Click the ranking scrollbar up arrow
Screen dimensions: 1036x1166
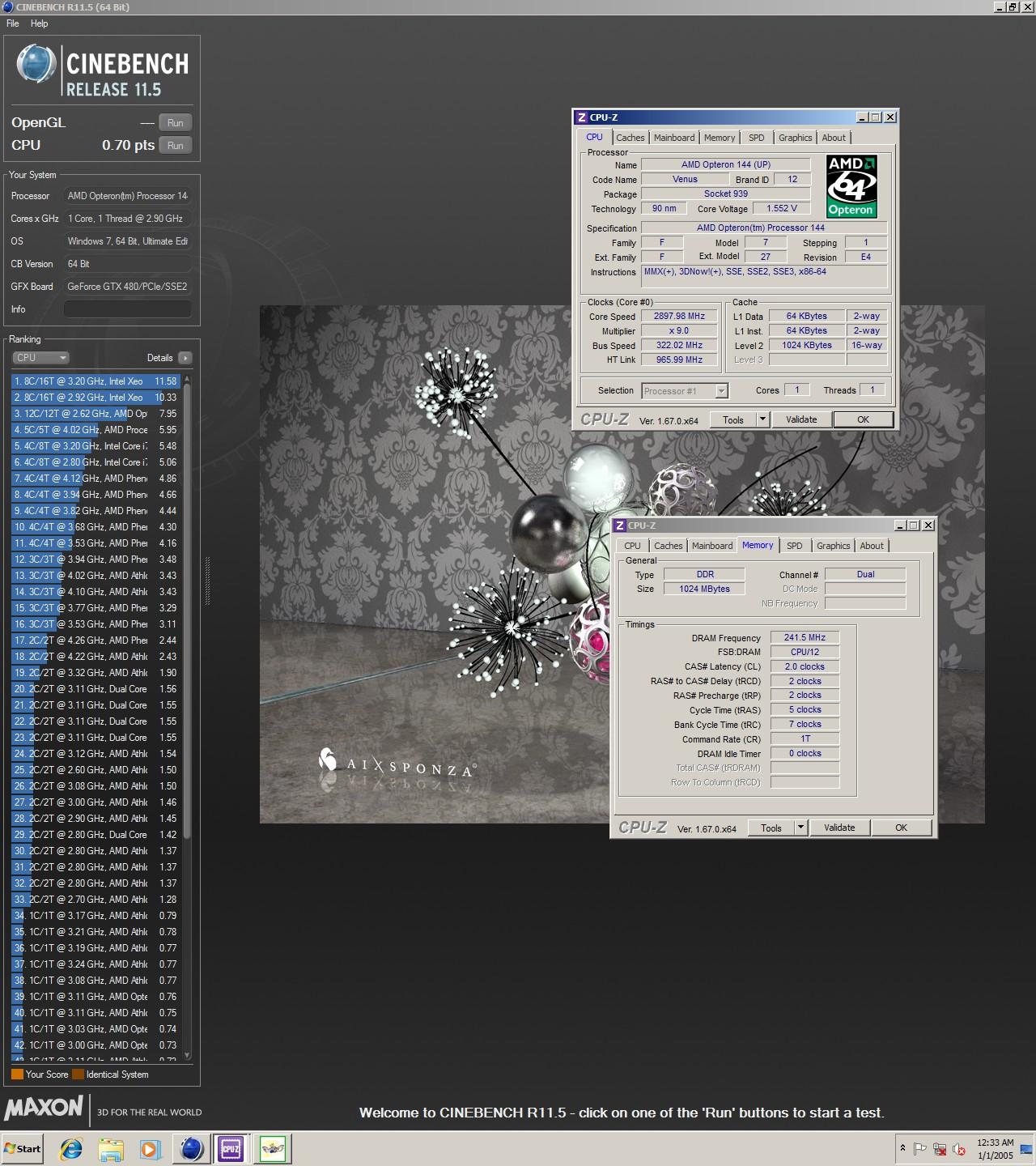tap(188, 378)
